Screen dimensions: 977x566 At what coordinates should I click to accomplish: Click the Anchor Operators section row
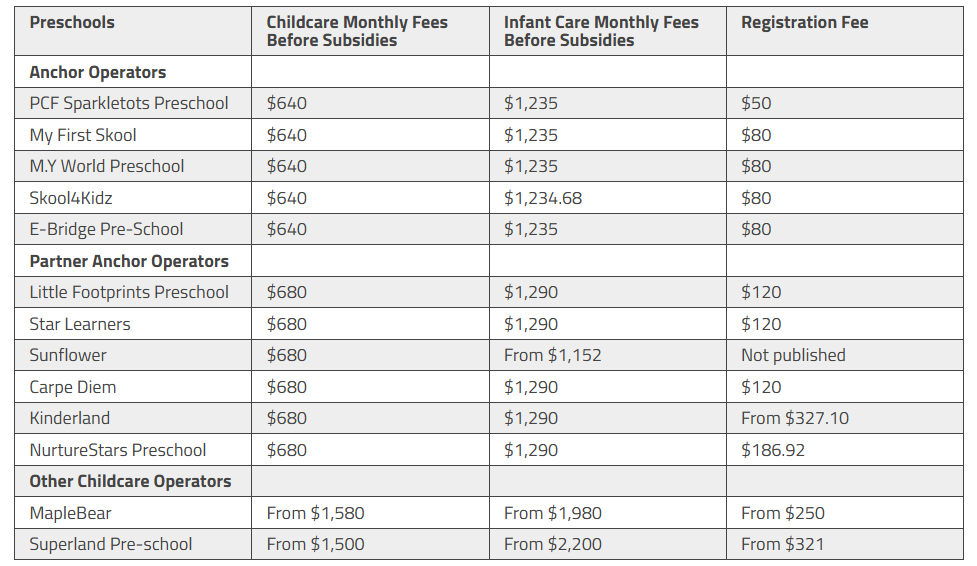point(489,72)
